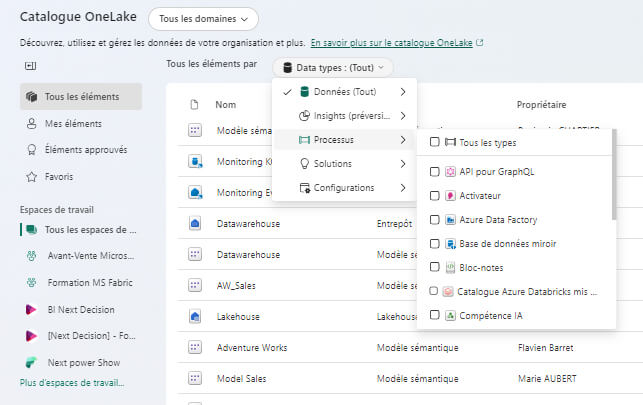Viewport: 643px width, 405px height.
Task: Check the Bloc-notes checkbox
Action: click(435, 267)
